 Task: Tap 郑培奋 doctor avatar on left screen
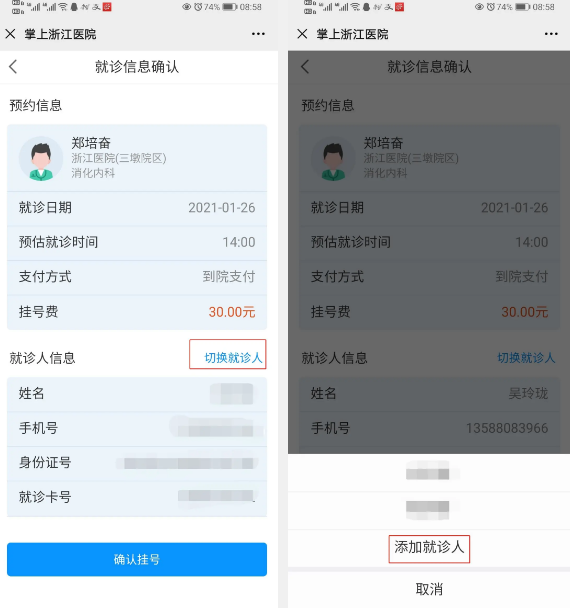pyautogui.click(x=41, y=158)
